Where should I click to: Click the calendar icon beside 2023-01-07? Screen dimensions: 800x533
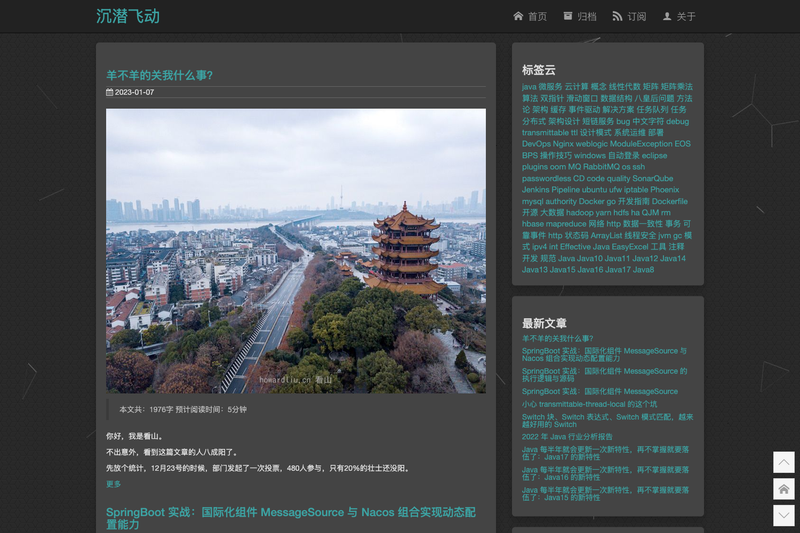coord(109,92)
